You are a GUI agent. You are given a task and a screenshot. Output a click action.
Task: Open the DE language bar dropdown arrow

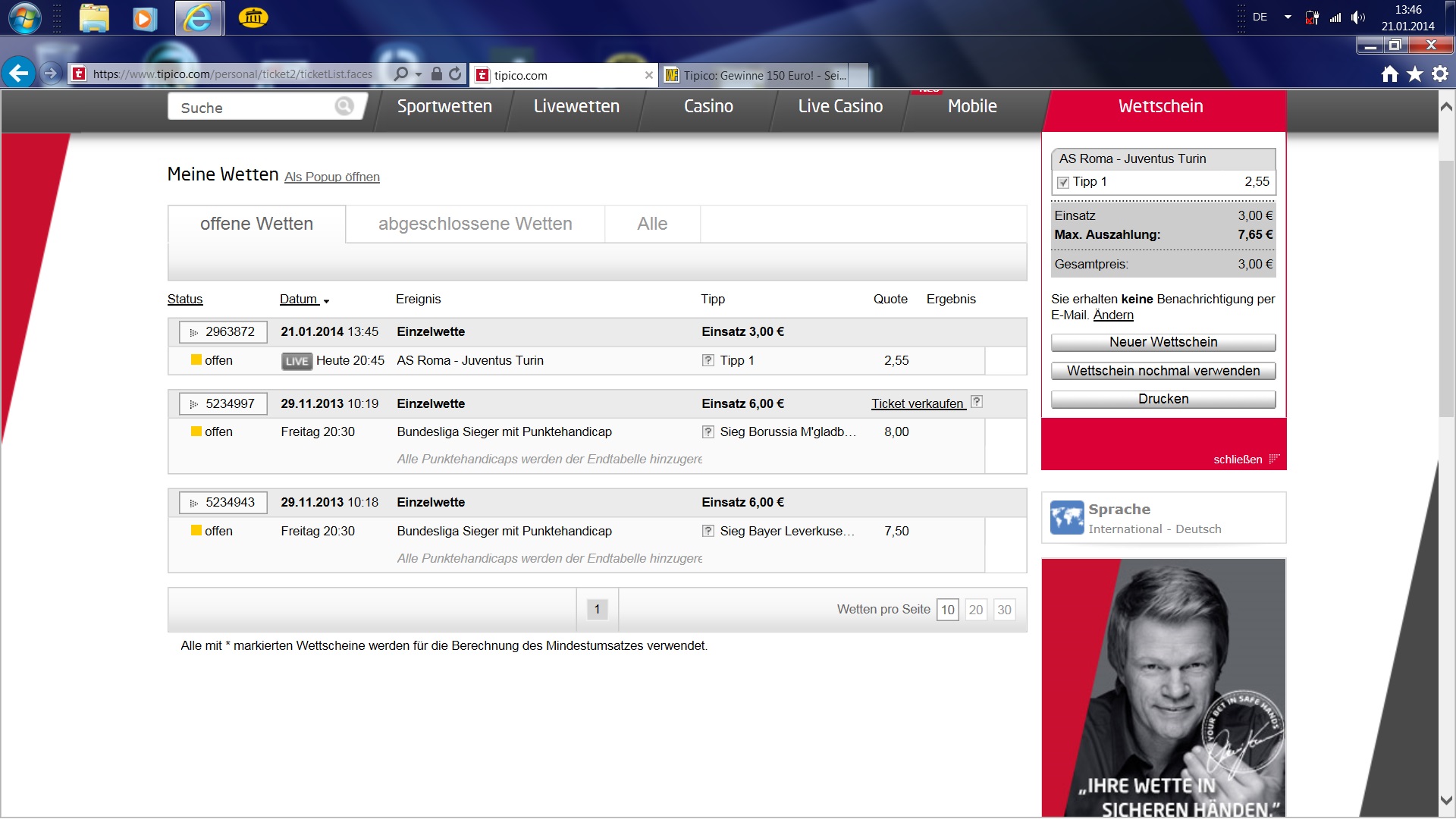click(1288, 17)
